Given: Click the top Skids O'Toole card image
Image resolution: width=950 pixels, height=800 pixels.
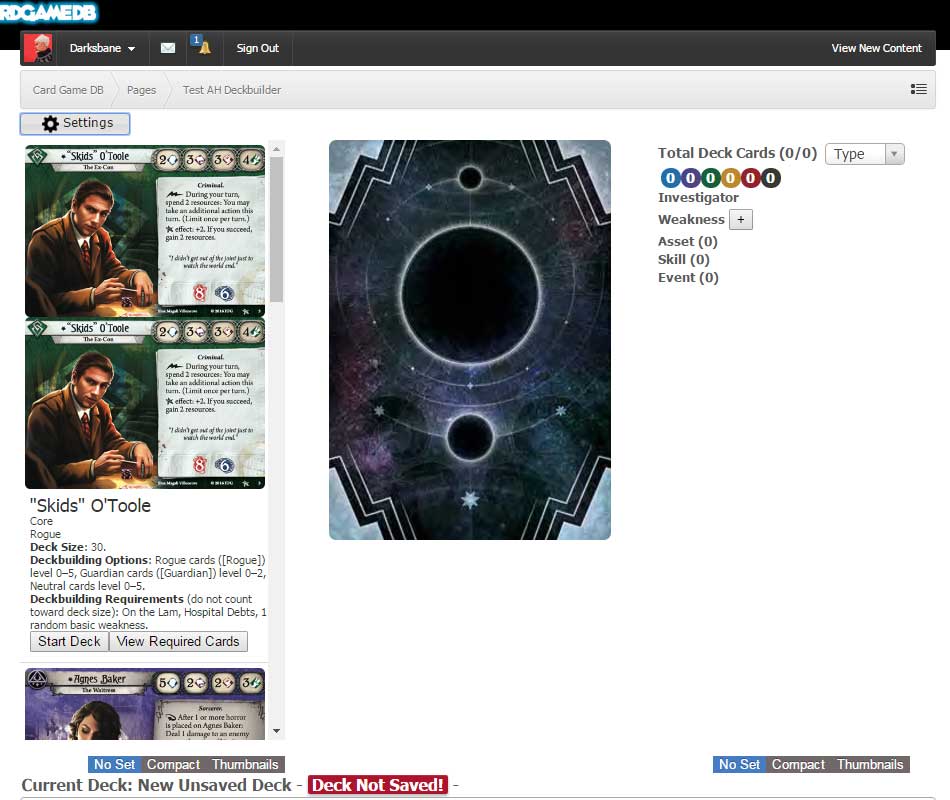Looking at the screenshot, I should pos(145,231).
